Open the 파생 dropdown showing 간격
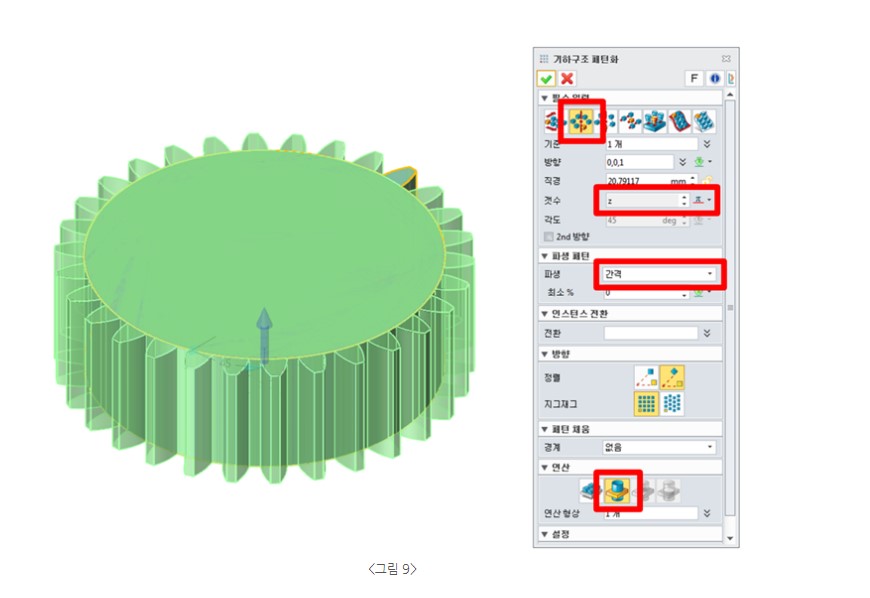The image size is (870, 598). [x=659, y=274]
